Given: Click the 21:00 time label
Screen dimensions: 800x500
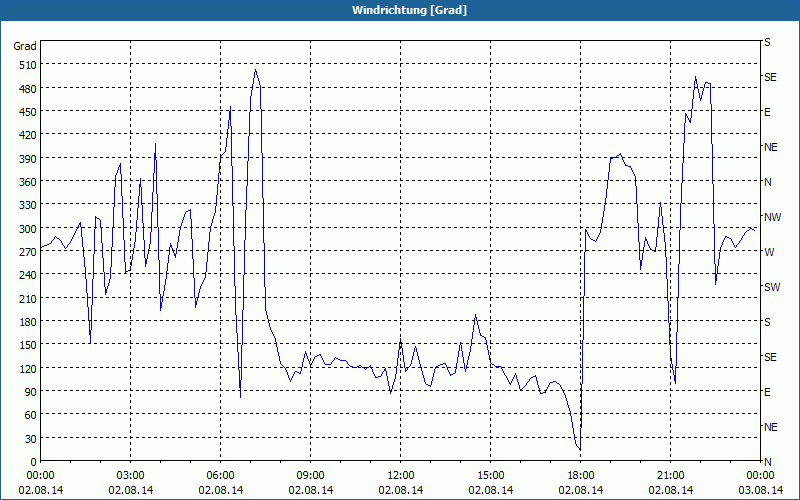Looking at the screenshot, I should [x=670, y=476].
